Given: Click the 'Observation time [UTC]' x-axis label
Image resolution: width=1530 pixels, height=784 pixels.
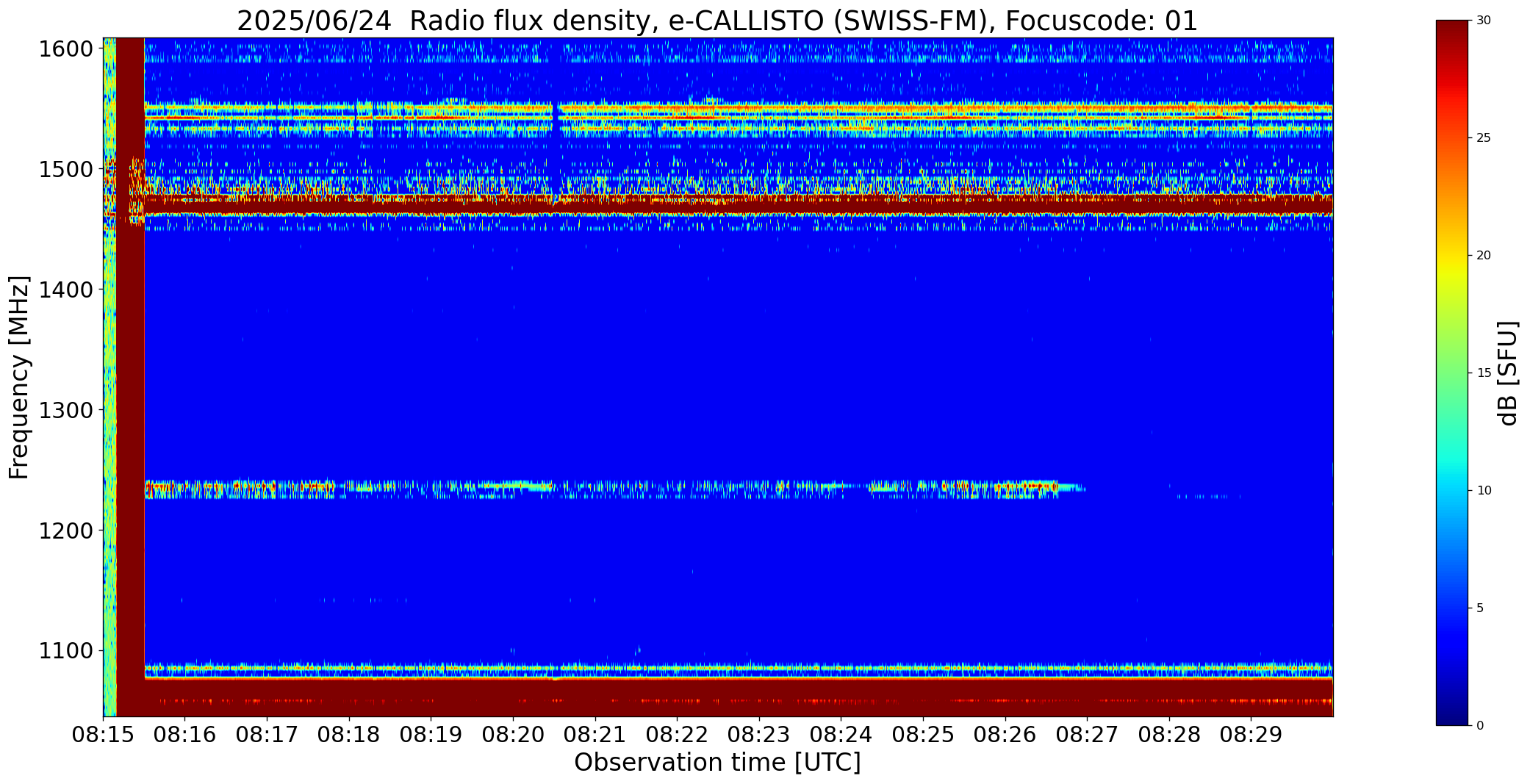Looking at the screenshot, I should click(x=717, y=763).
